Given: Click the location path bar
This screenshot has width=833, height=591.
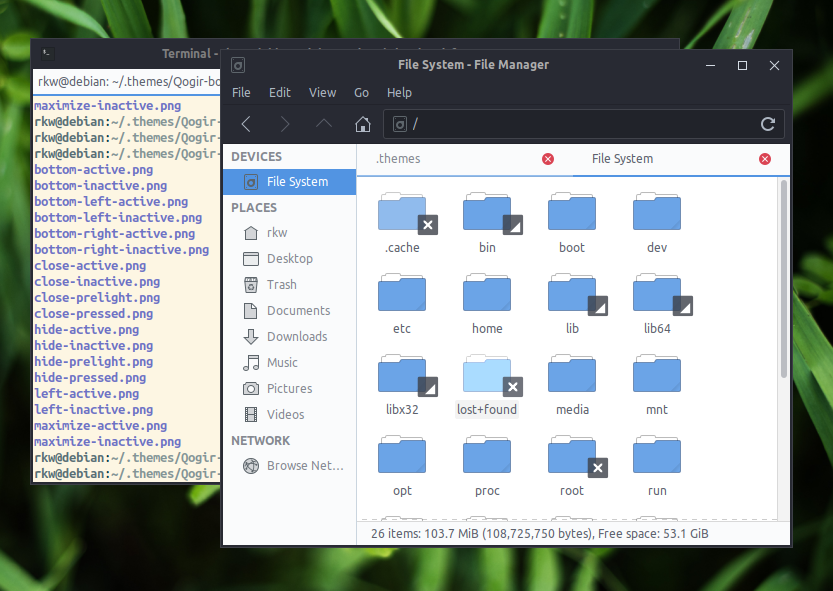Looking at the screenshot, I should [x=584, y=124].
